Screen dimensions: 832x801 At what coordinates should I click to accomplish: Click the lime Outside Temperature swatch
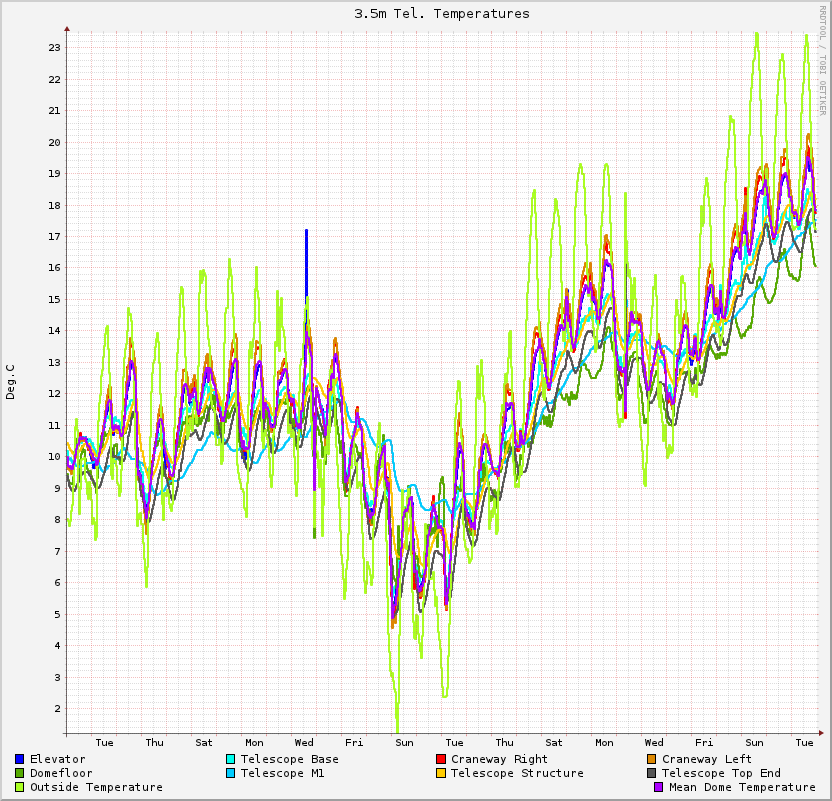[20, 787]
